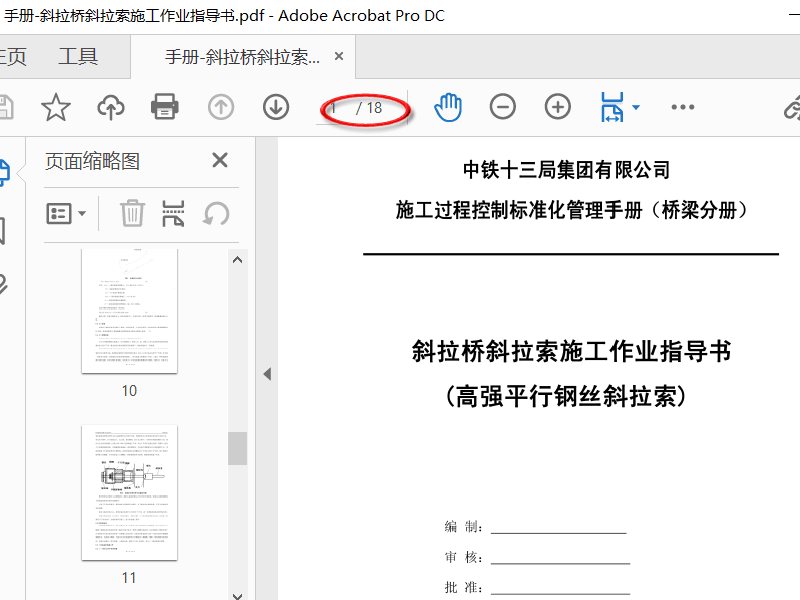Screen dimensions: 800x600
Task: Go to next page down arrow
Action: point(276,107)
